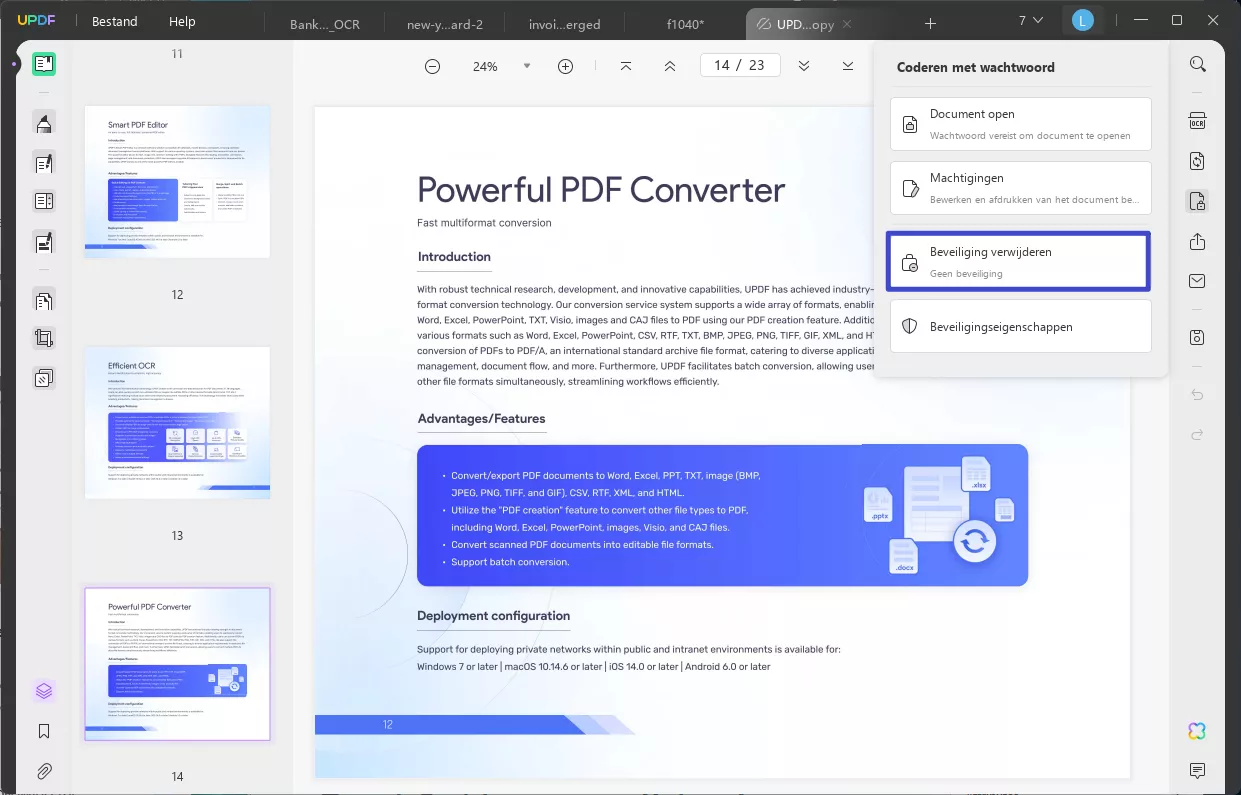Zoom out with the minus button
Image resolution: width=1241 pixels, height=795 pixels.
[x=432, y=66]
